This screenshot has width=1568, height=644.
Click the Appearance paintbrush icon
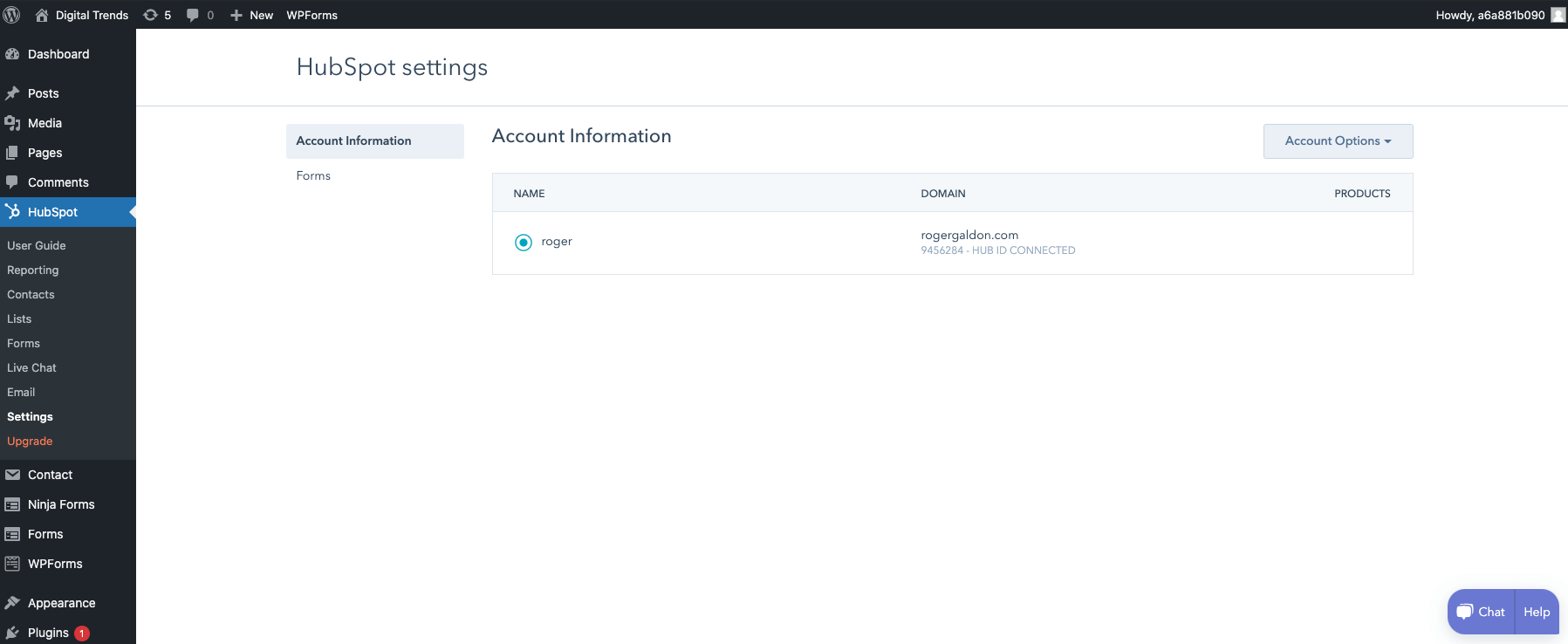pyautogui.click(x=12, y=603)
